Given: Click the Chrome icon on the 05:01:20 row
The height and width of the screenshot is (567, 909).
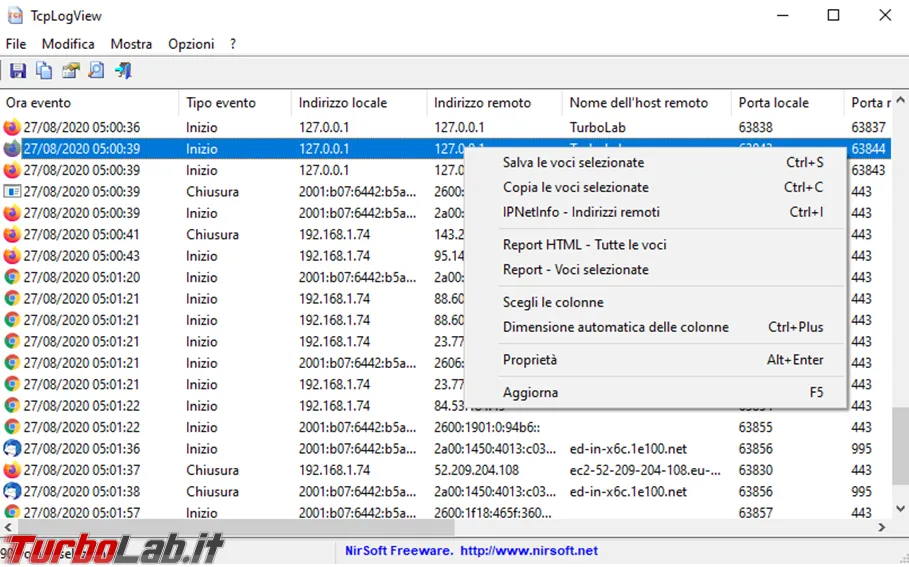Looking at the screenshot, I should (x=12, y=277).
